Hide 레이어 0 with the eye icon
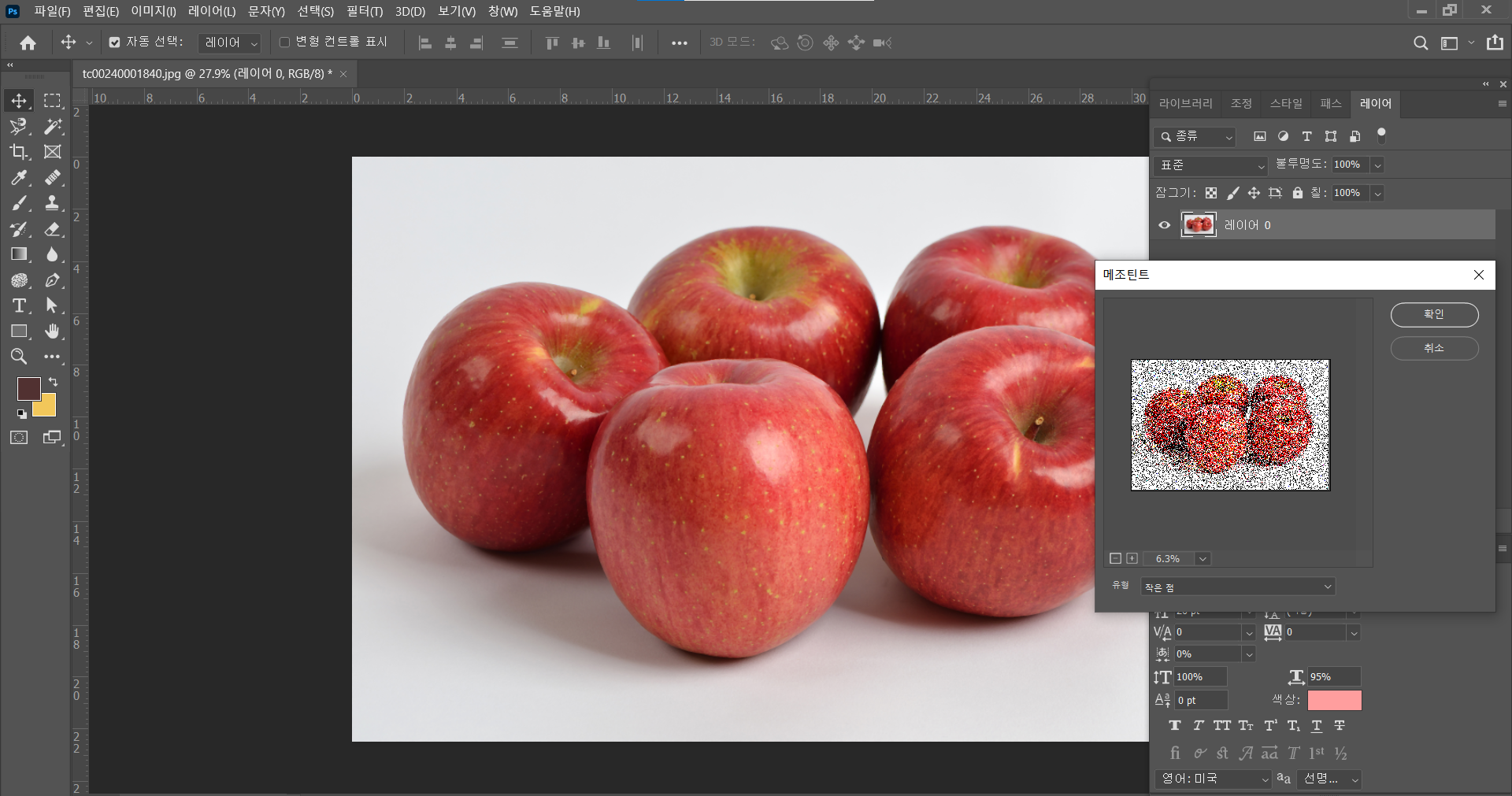Image resolution: width=1512 pixels, height=796 pixels. coord(1164,225)
